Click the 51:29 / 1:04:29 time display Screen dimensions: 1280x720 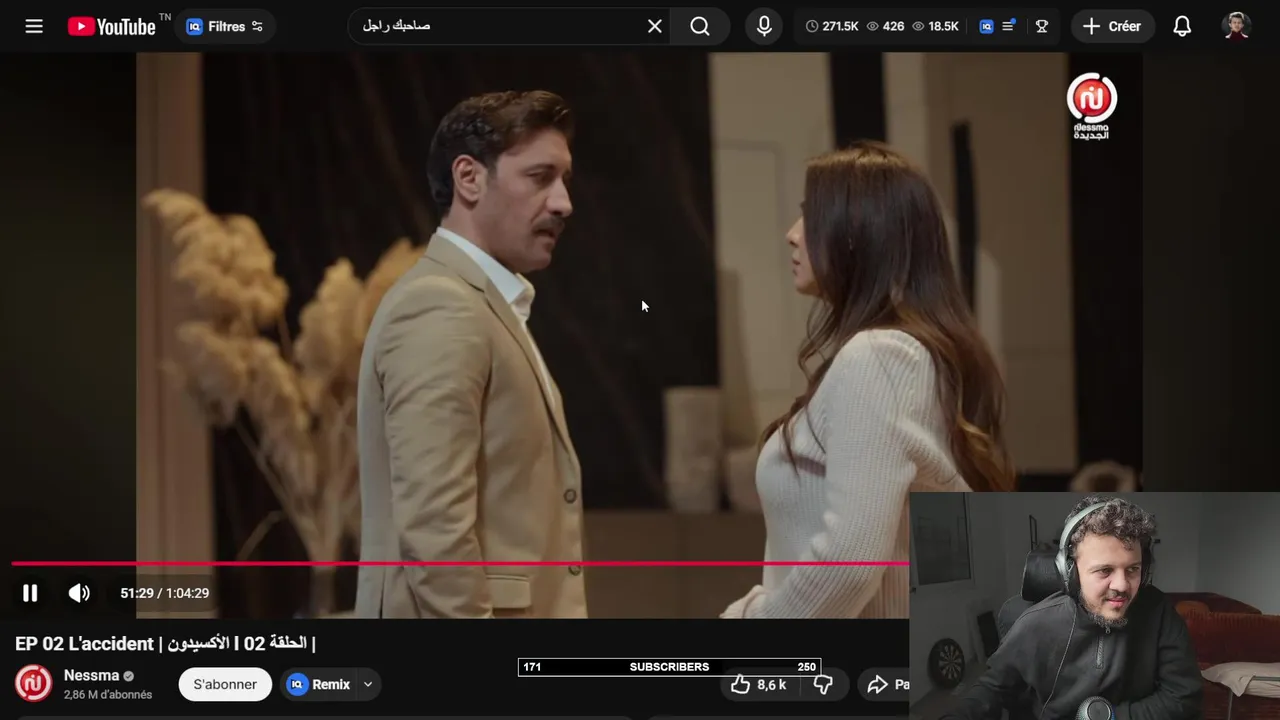click(x=165, y=593)
